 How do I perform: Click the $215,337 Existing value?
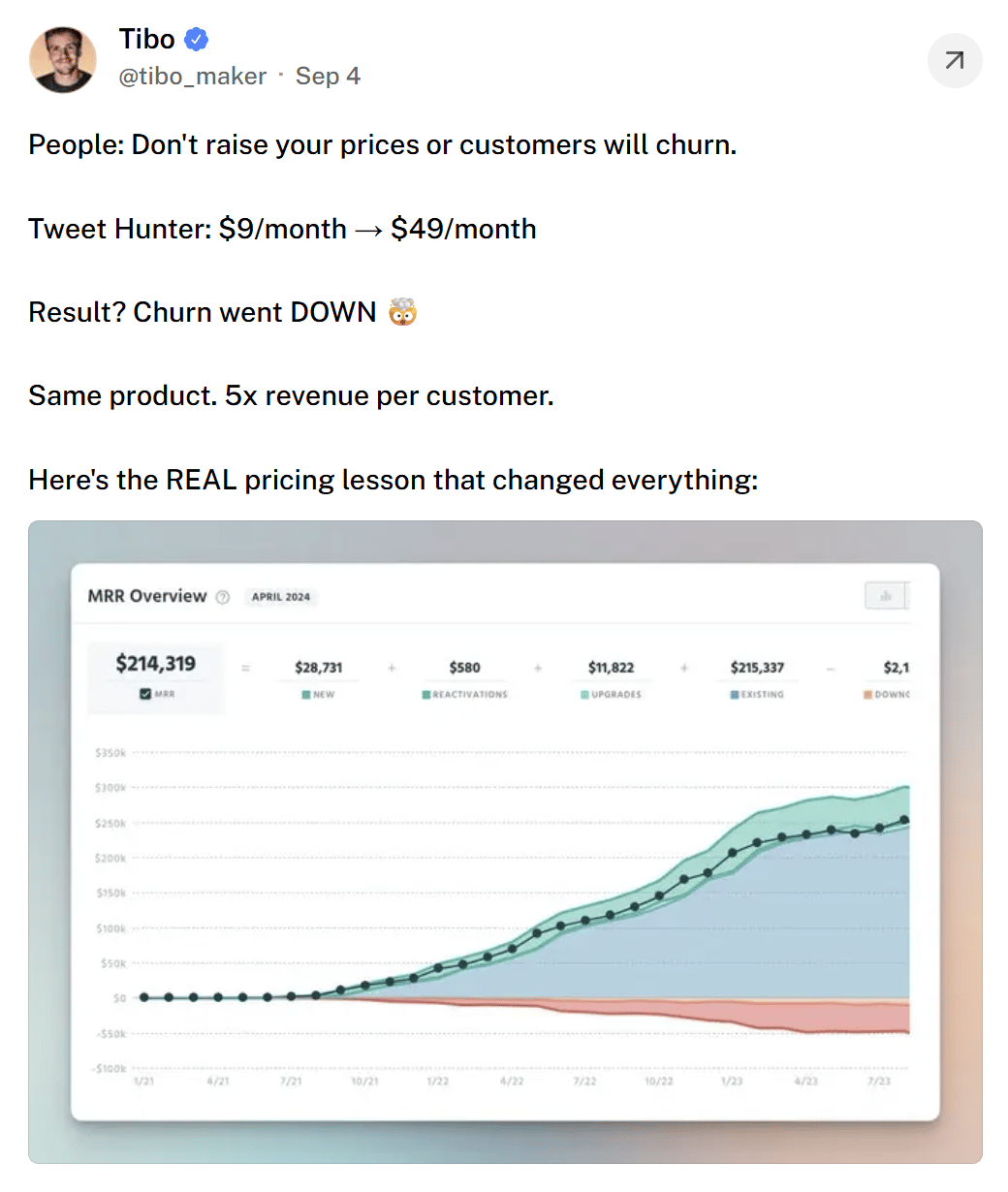[x=758, y=668]
